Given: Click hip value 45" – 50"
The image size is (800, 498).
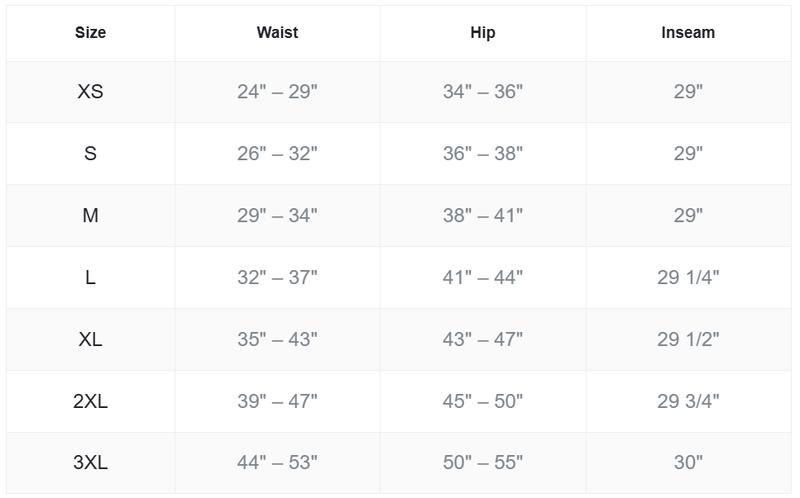Looking at the screenshot, I should pos(483,402).
